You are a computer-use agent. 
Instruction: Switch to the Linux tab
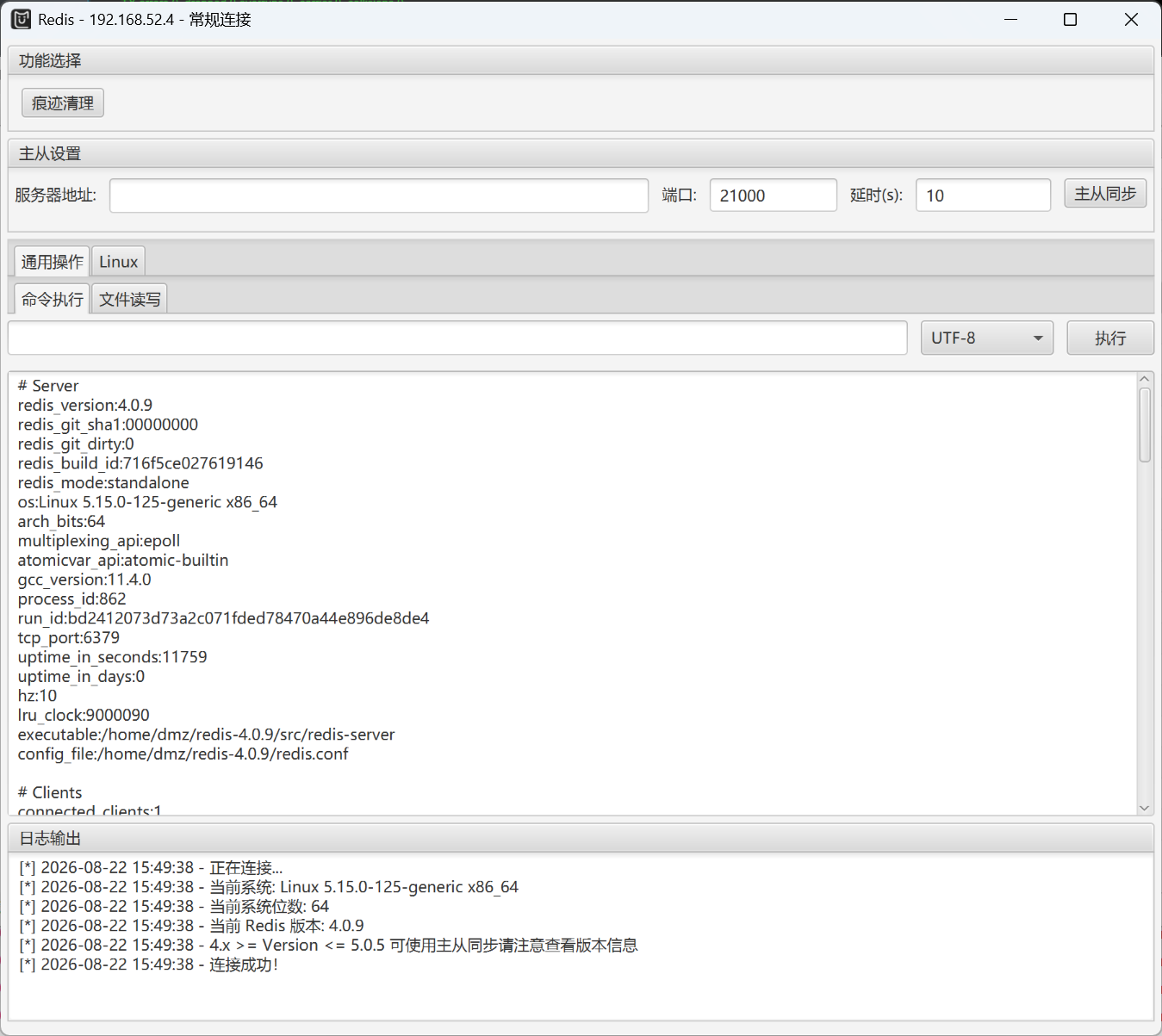click(x=118, y=262)
